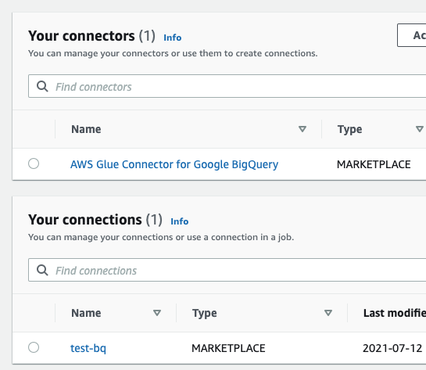Sort connectors by the Type column arrow
426x370 pixels.
click(419, 129)
